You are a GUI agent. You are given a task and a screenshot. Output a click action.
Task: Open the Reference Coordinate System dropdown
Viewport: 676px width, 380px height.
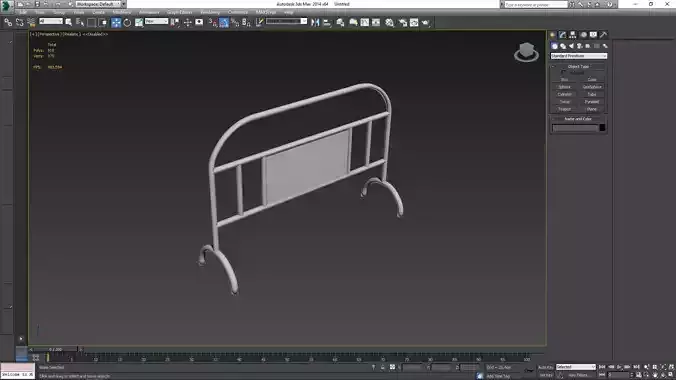156,21
